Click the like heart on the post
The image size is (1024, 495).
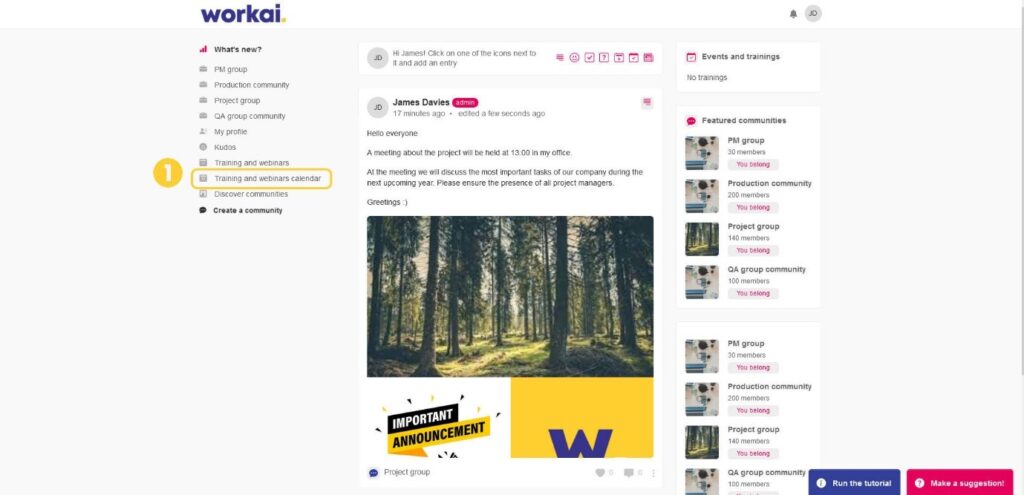[x=600, y=473]
